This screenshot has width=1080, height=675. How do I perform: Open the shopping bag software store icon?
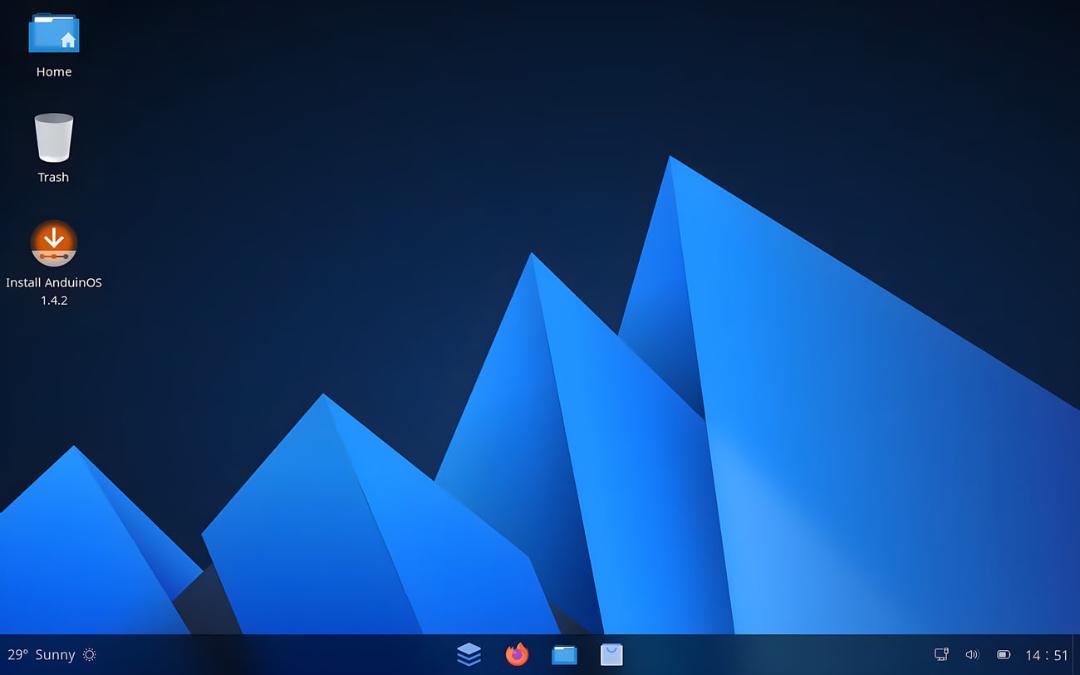(x=612, y=654)
